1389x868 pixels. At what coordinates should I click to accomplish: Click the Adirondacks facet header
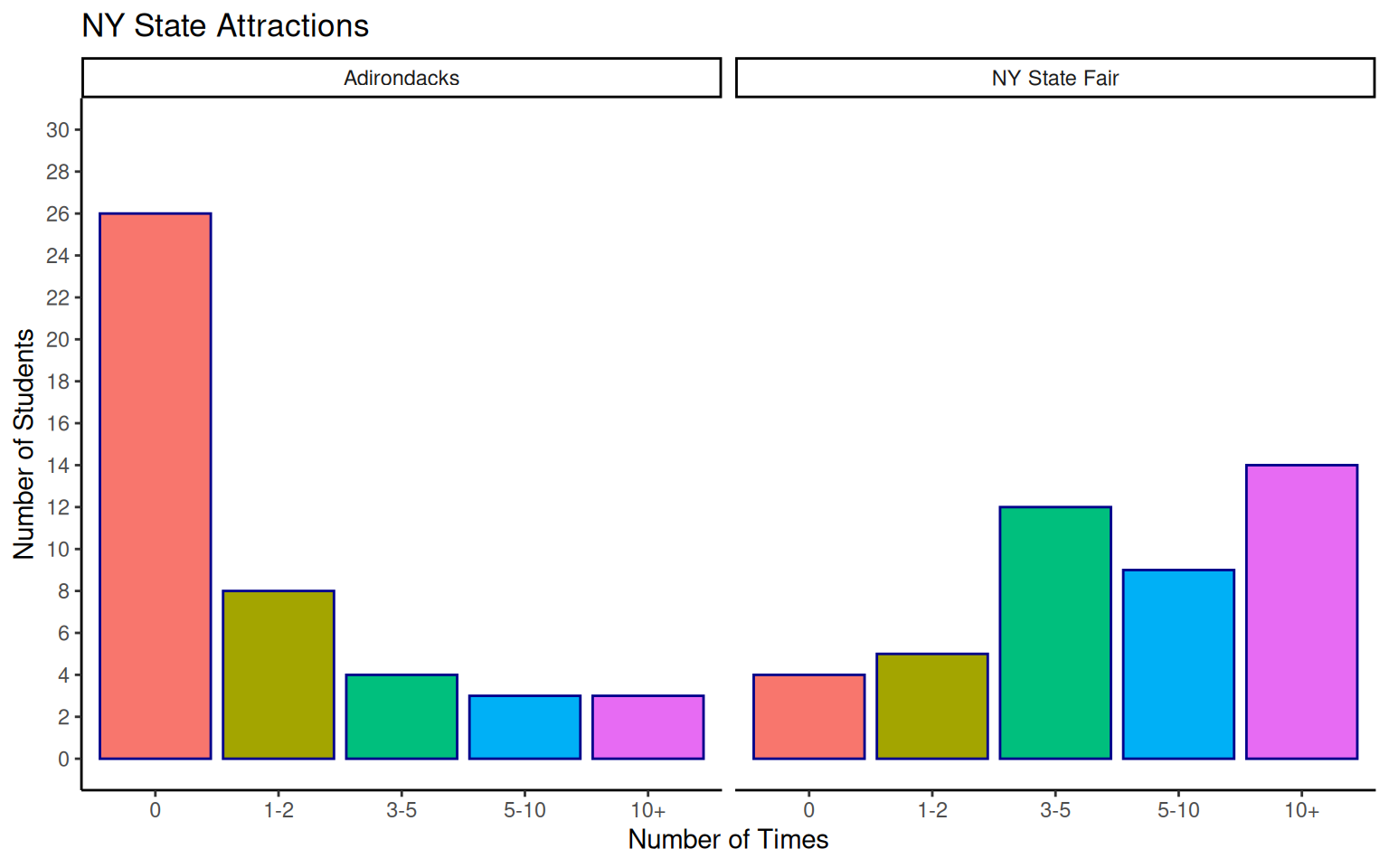402,78
